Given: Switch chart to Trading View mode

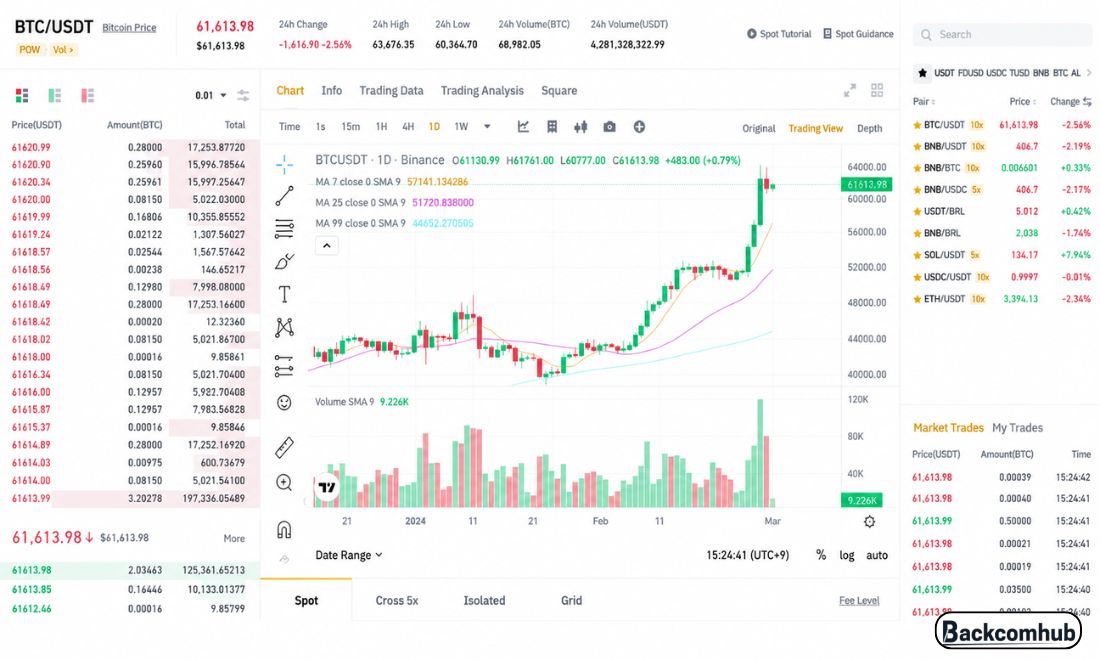Looking at the screenshot, I should (x=815, y=128).
